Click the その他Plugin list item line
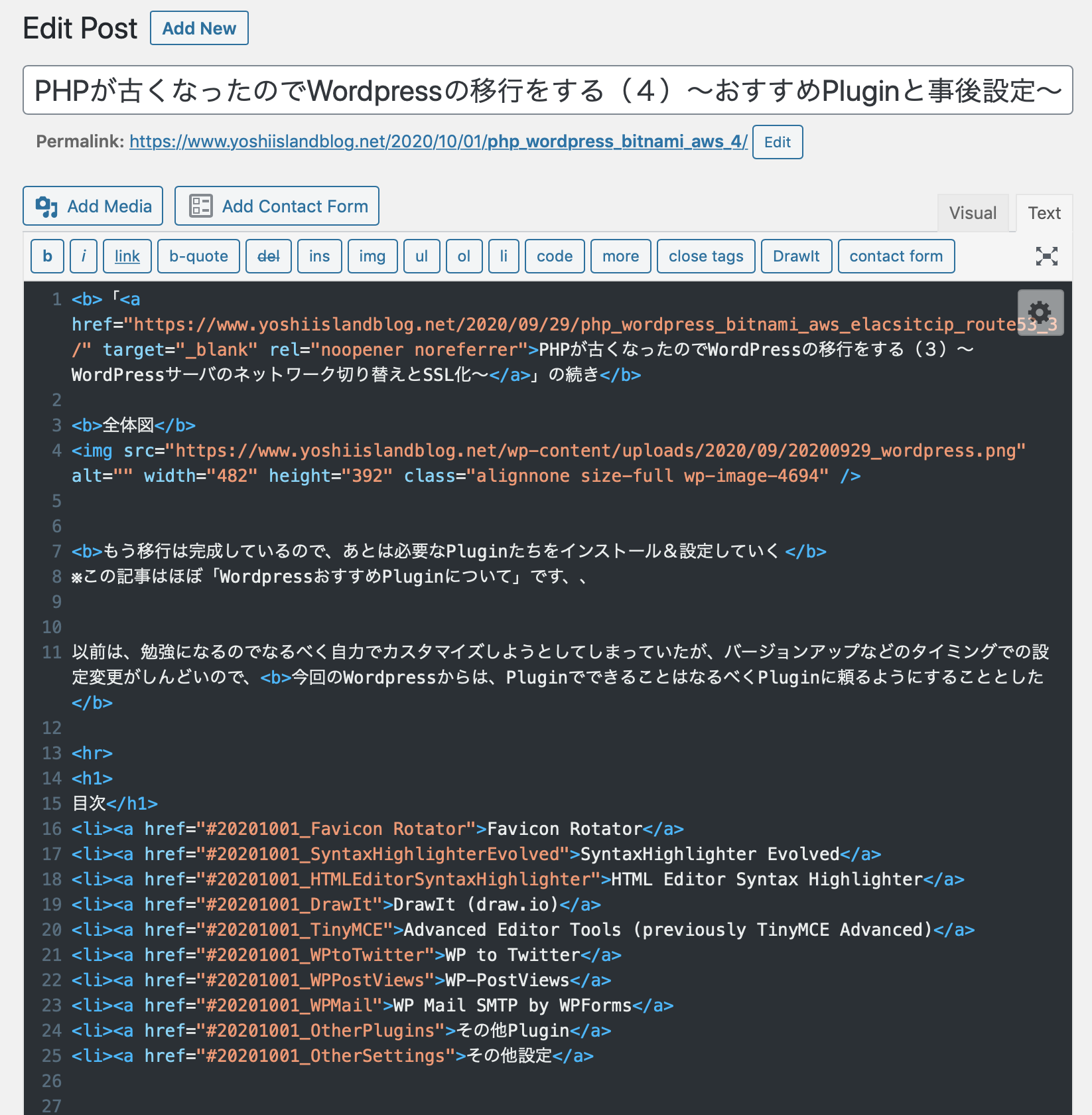 pos(342,1031)
